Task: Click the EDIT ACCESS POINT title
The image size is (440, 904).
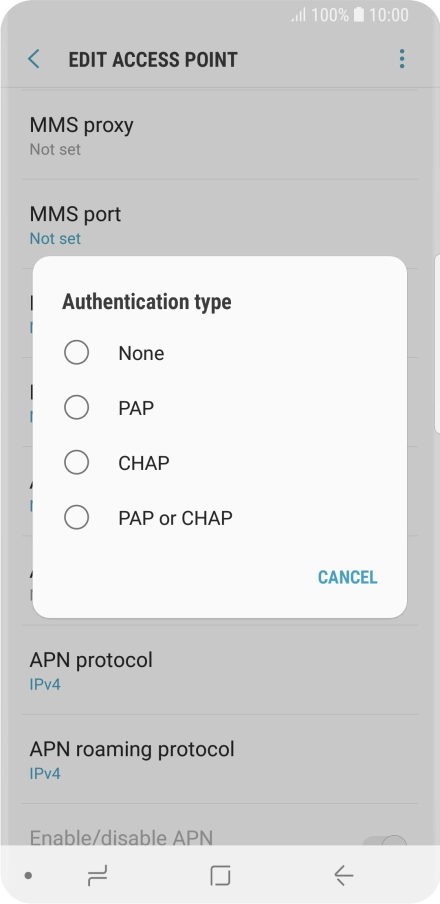Action: coord(153,59)
